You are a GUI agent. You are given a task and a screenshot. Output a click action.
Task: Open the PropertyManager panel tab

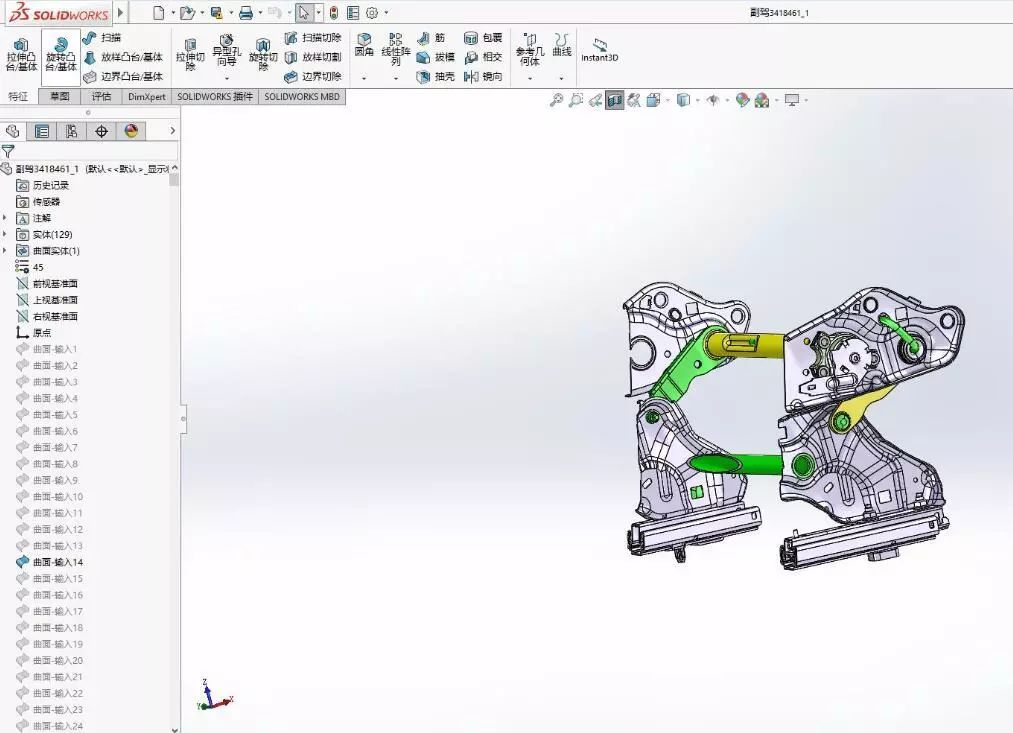pyautogui.click(x=41, y=131)
